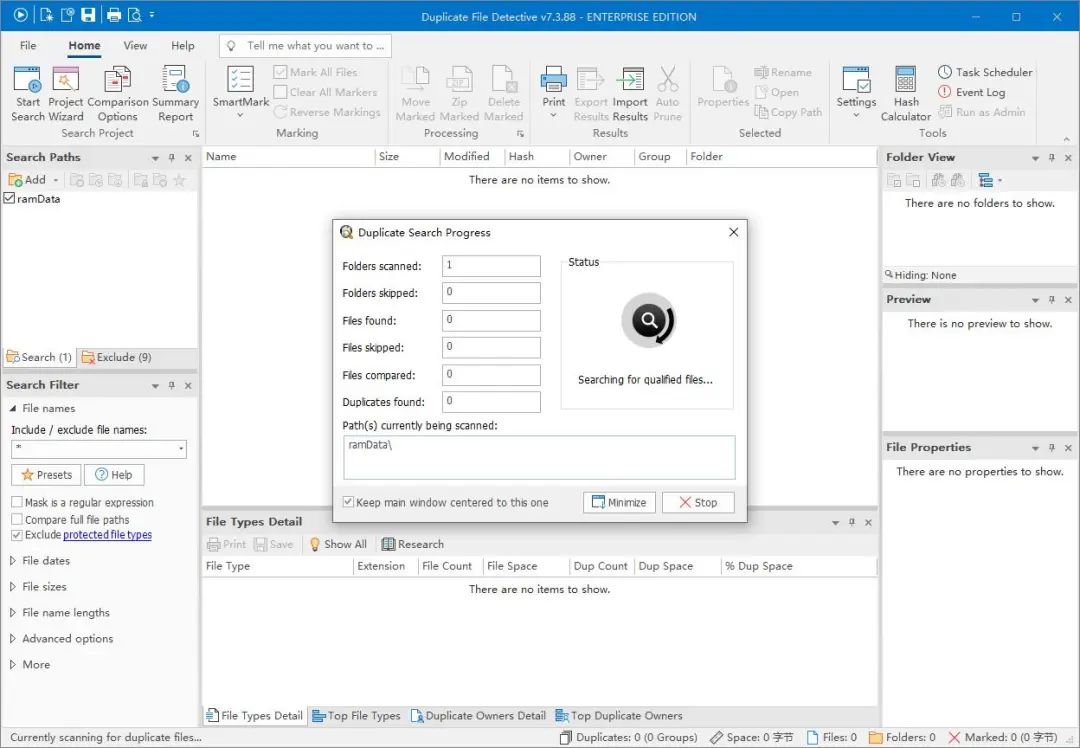Click the Folders scanned value field
1080x748 pixels.
(491, 266)
